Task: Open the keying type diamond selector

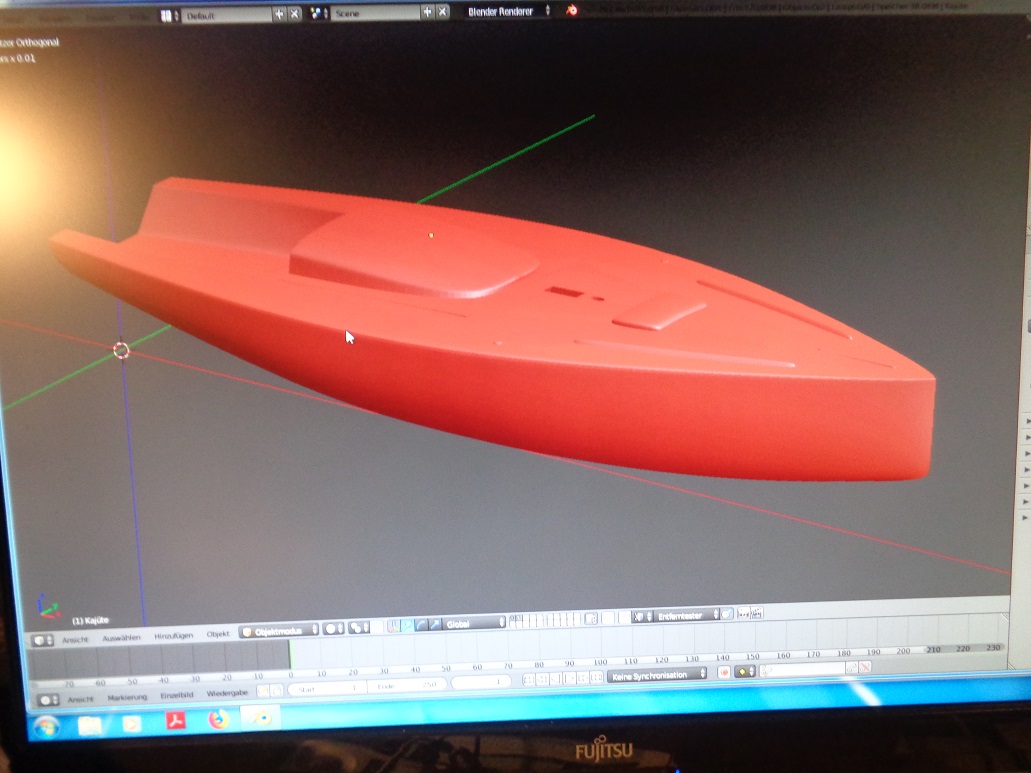Action: 744,671
